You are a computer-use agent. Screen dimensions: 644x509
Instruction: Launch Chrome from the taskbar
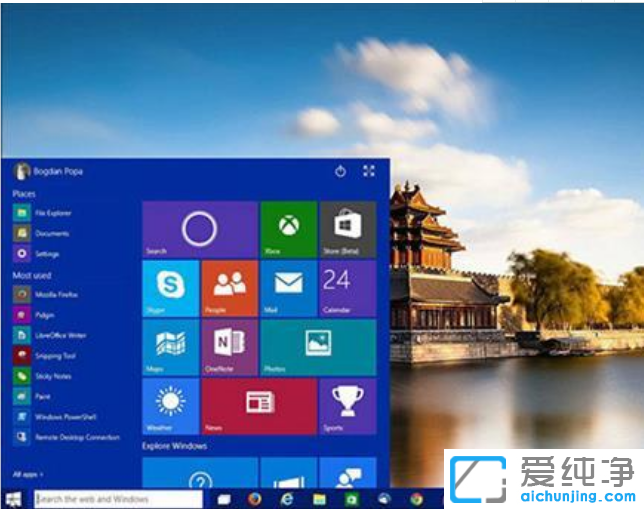tap(416, 499)
